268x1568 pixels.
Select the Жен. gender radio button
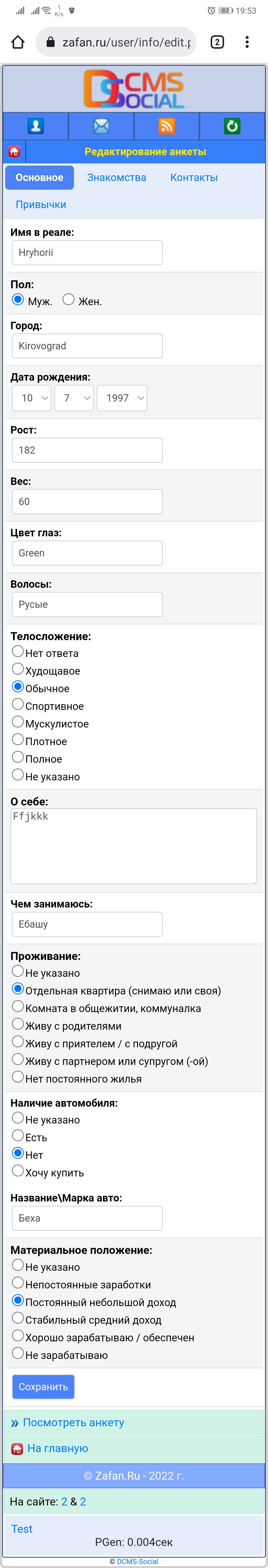pyautogui.click(x=69, y=299)
